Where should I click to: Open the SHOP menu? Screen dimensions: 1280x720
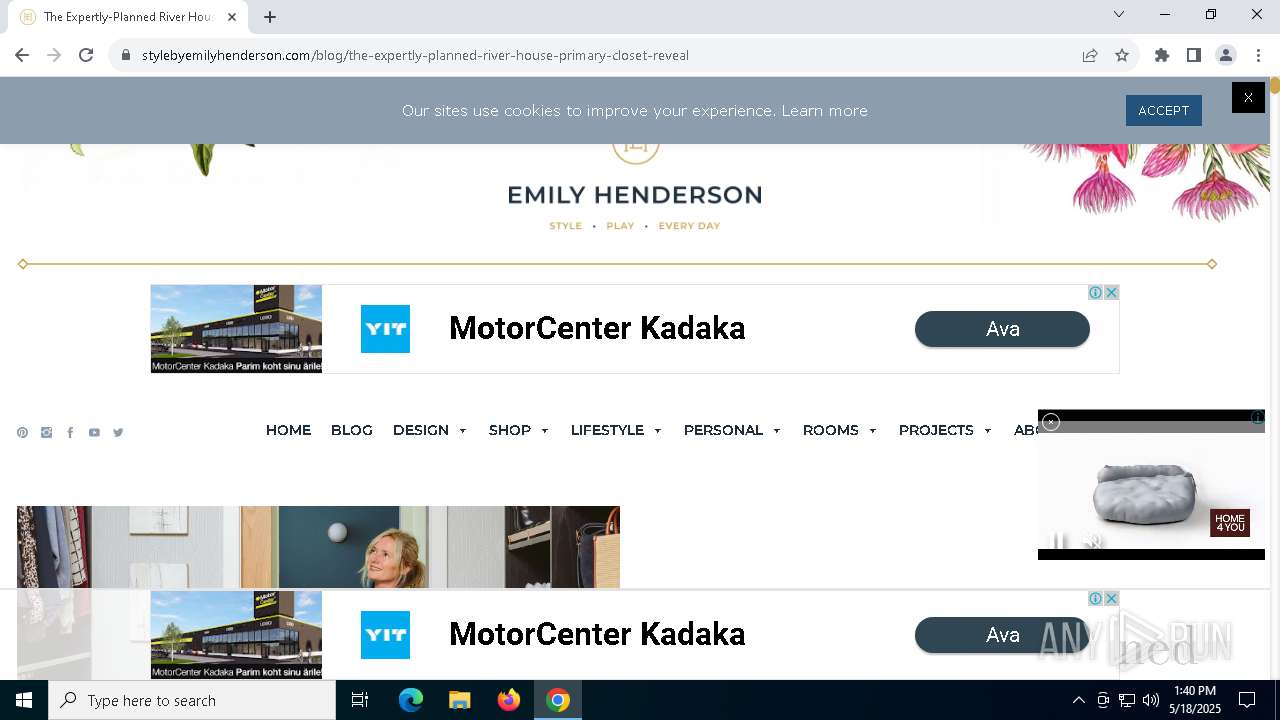(510, 430)
